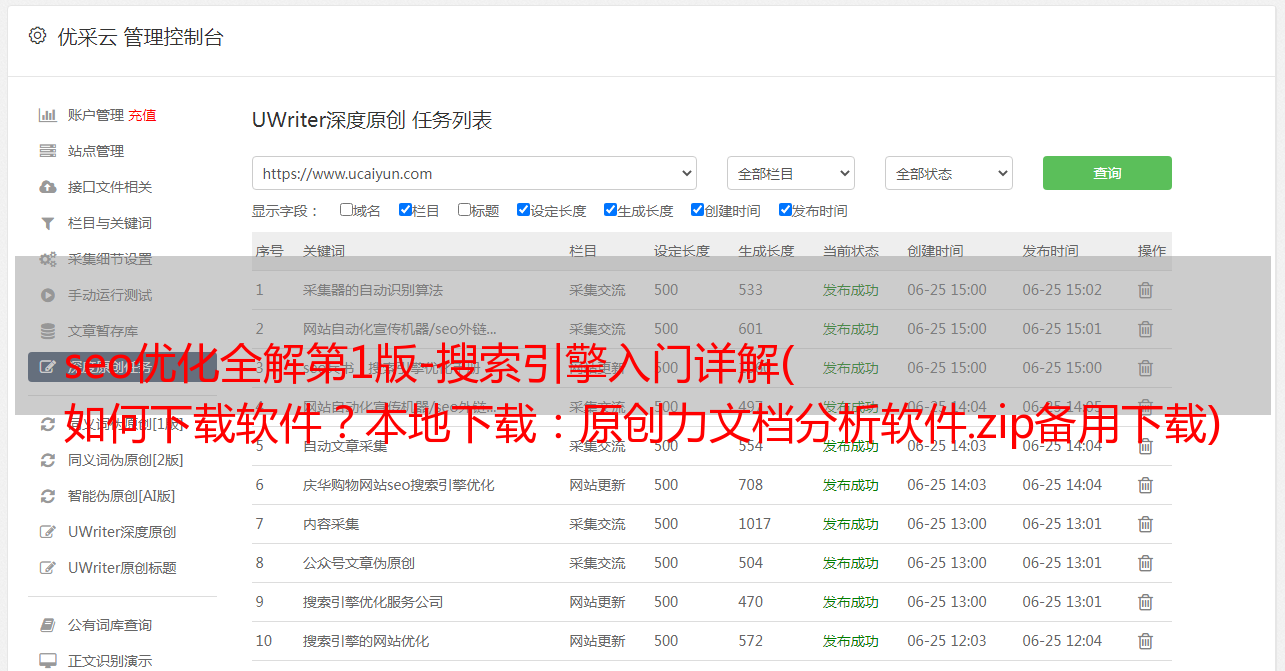1285x671 pixels.
Task: Open 文章暂存库 in the sidebar
Action: point(103,331)
